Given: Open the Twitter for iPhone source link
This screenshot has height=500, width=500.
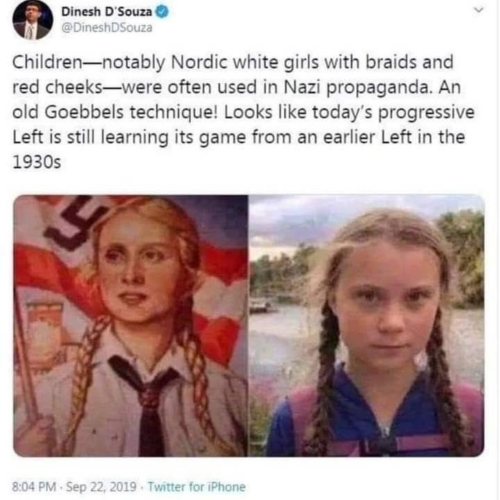Looking at the screenshot, I should (x=197, y=487).
